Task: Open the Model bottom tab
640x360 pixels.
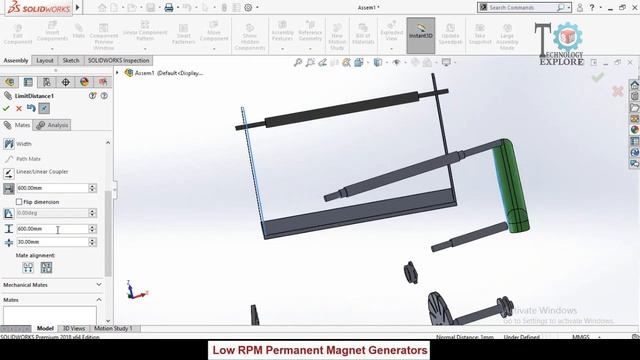Action: 45,328
